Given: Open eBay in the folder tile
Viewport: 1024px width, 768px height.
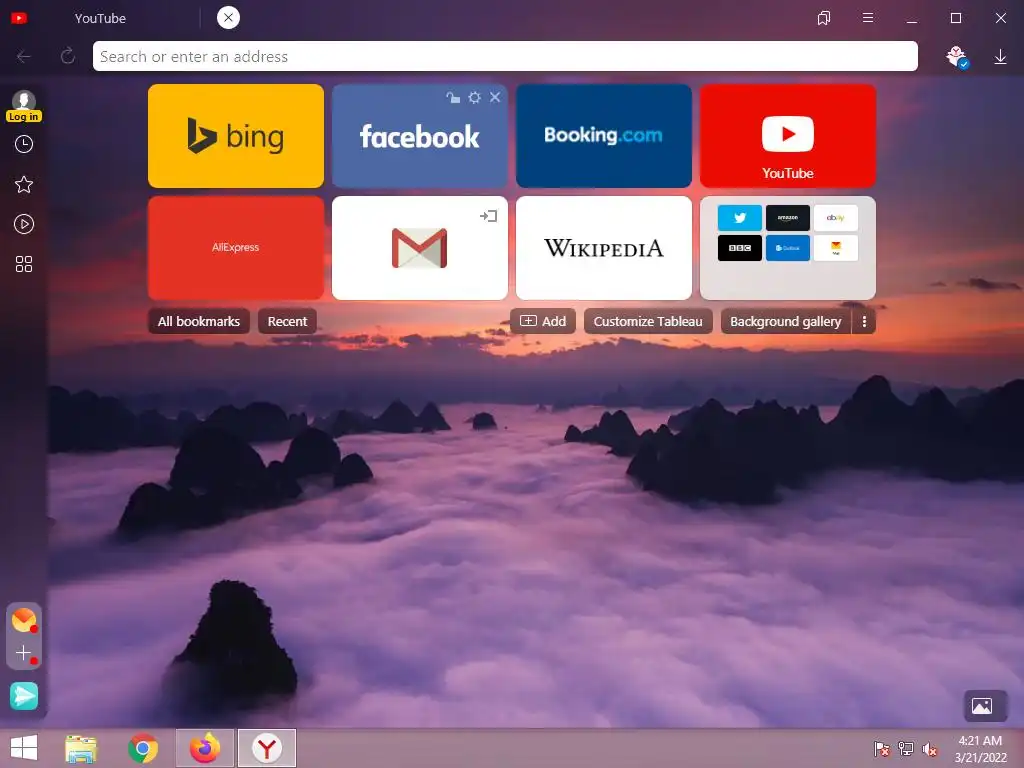Looking at the screenshot, I should pyautogui.click(x=836, y=218).
